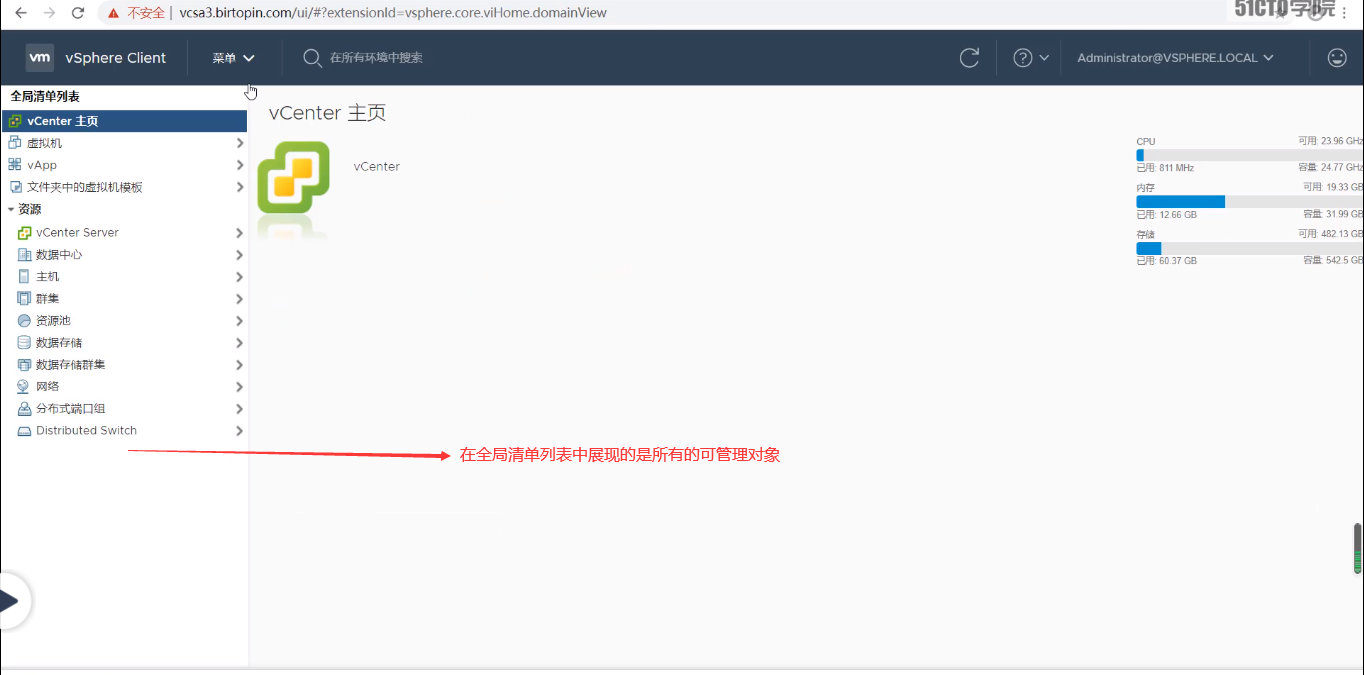Image resolution: width=1364 pixels, height=675 pixels.
Task: Focus the 在所有环境中搜索 search field
Action: click(x=376, y=58)
